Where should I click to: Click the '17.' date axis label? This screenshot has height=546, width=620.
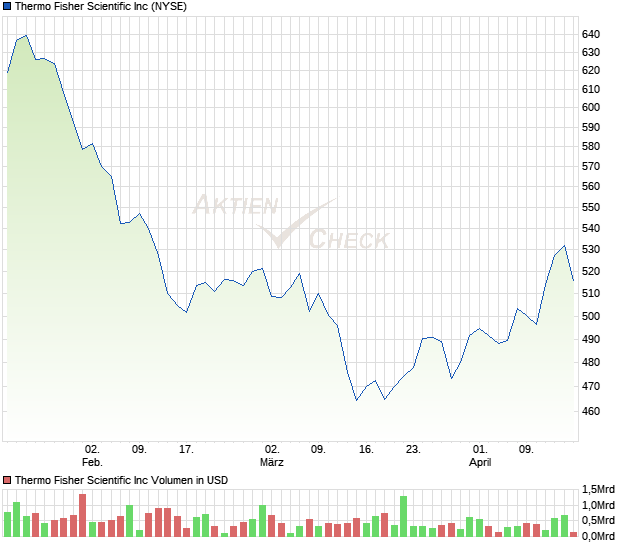186,450
